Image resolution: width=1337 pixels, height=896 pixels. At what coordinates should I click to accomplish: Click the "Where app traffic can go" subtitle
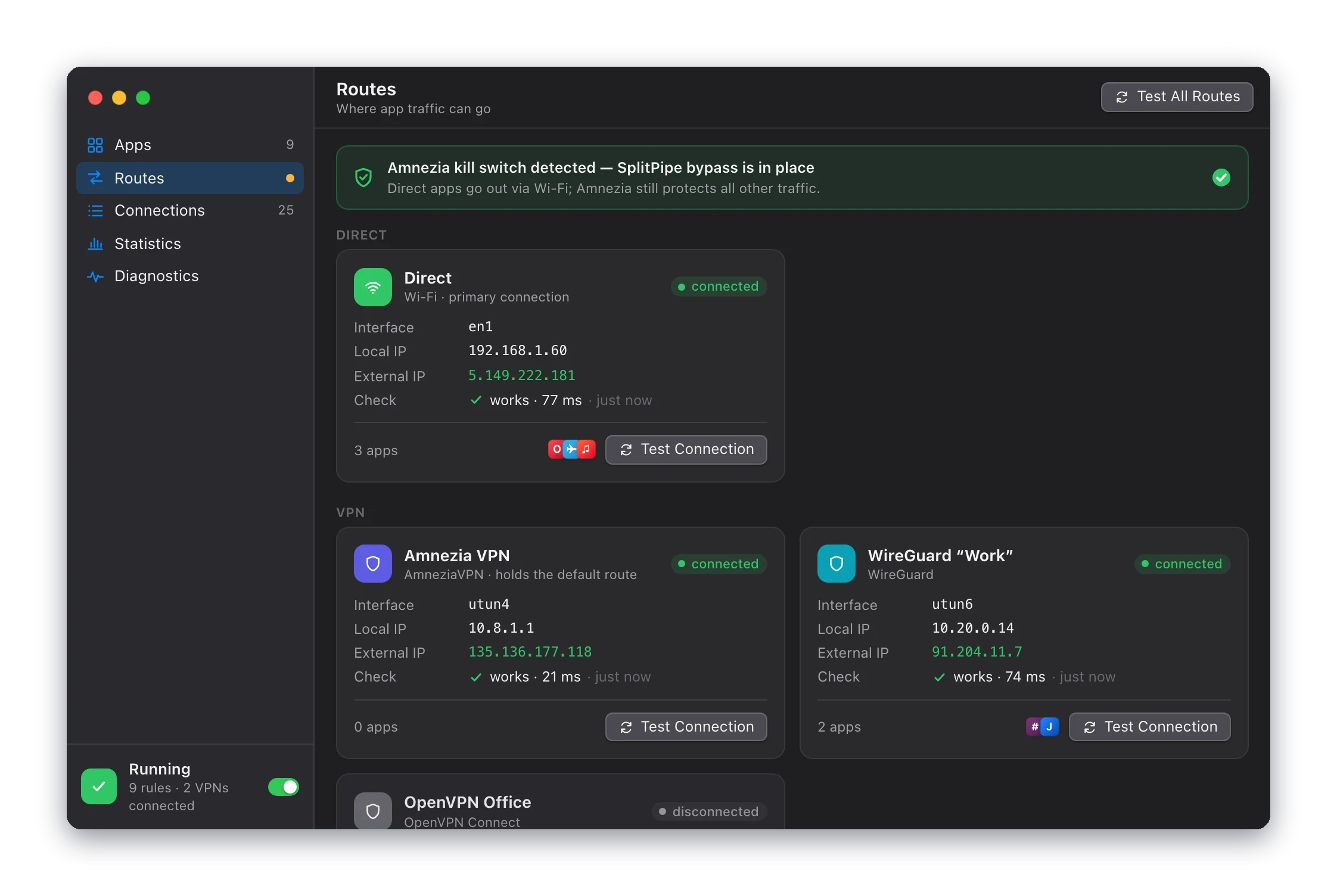click(x=413, y=109)
